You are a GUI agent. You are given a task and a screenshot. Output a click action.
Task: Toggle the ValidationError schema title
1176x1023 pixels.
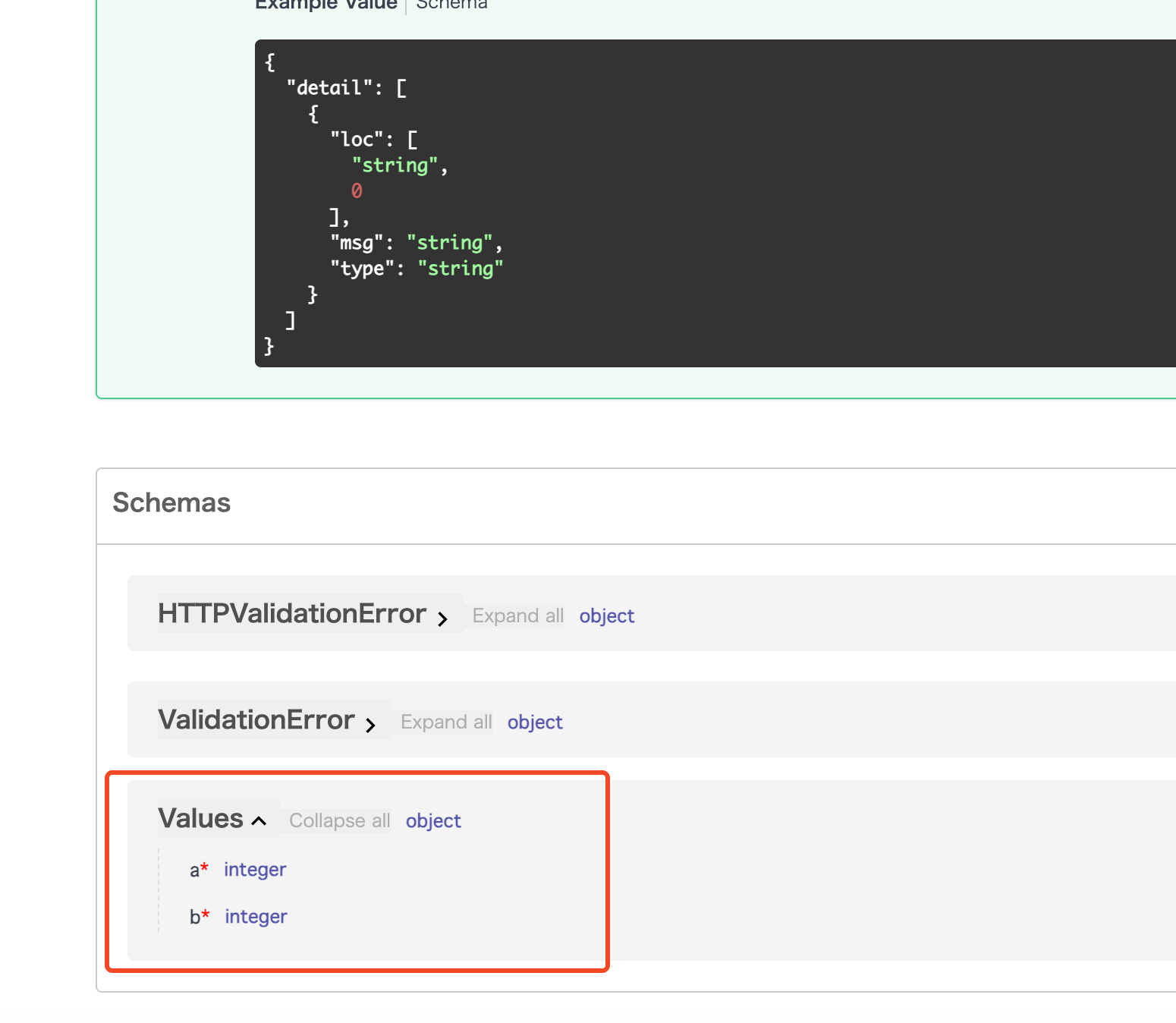coord(256,719)
